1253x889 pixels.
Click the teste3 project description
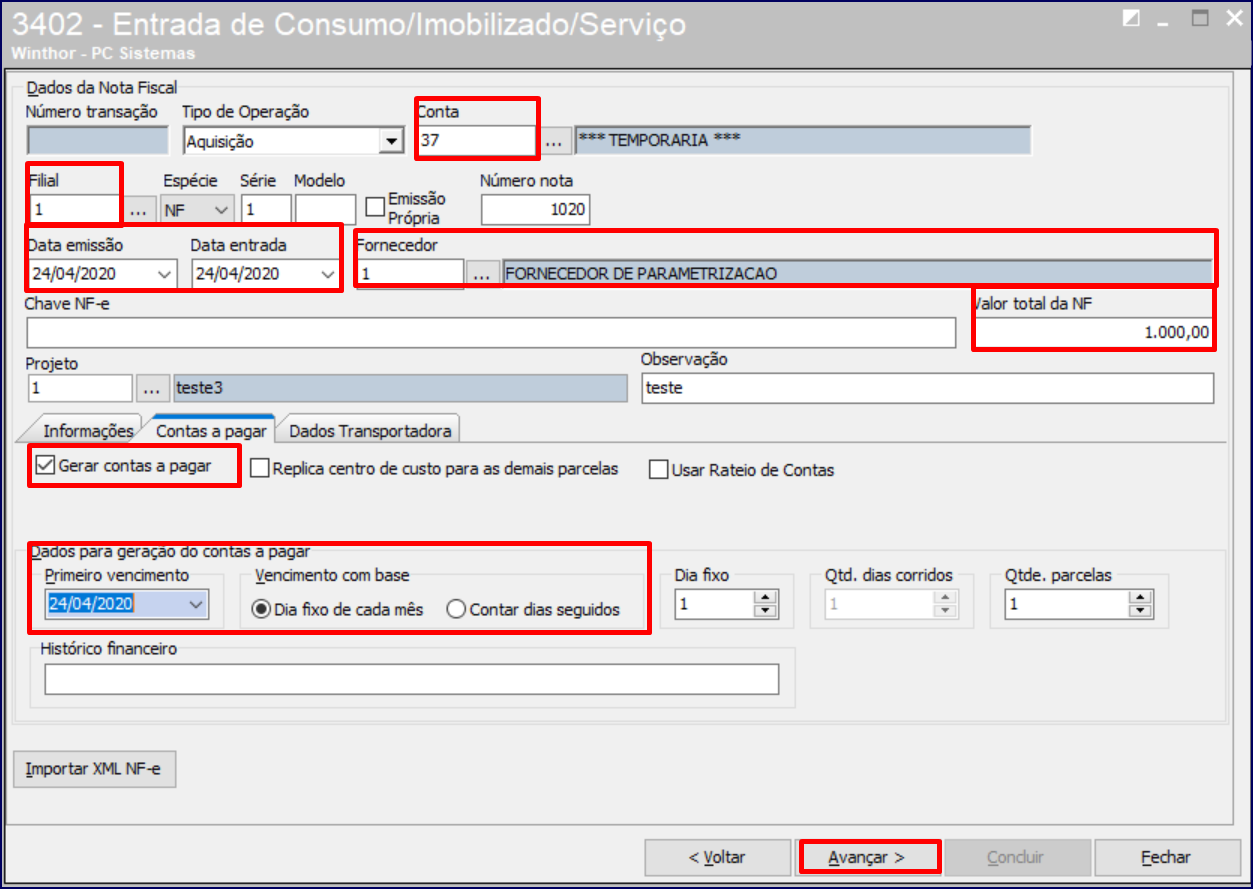198,388
